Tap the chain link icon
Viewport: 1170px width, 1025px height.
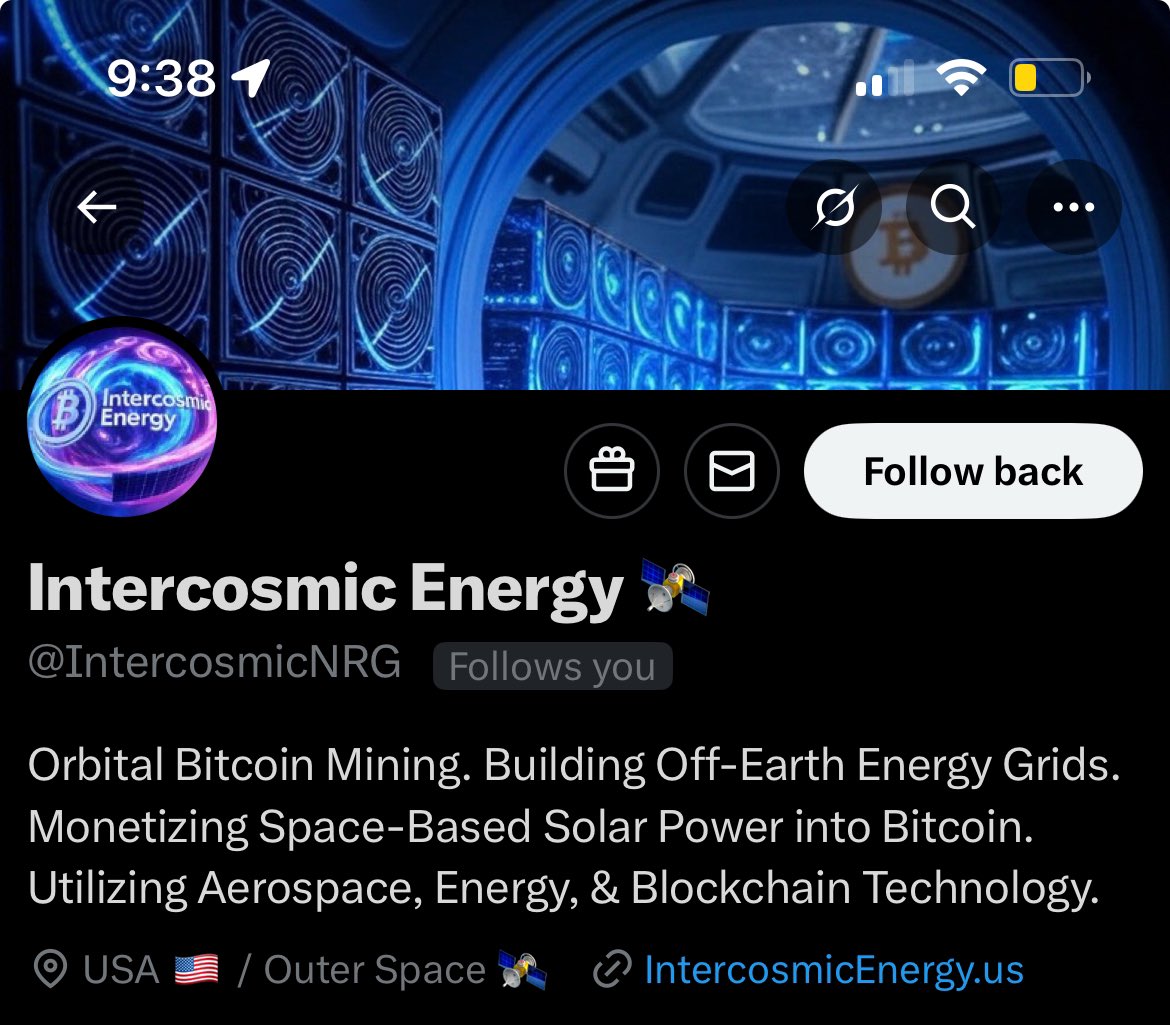tap(613, 970)
